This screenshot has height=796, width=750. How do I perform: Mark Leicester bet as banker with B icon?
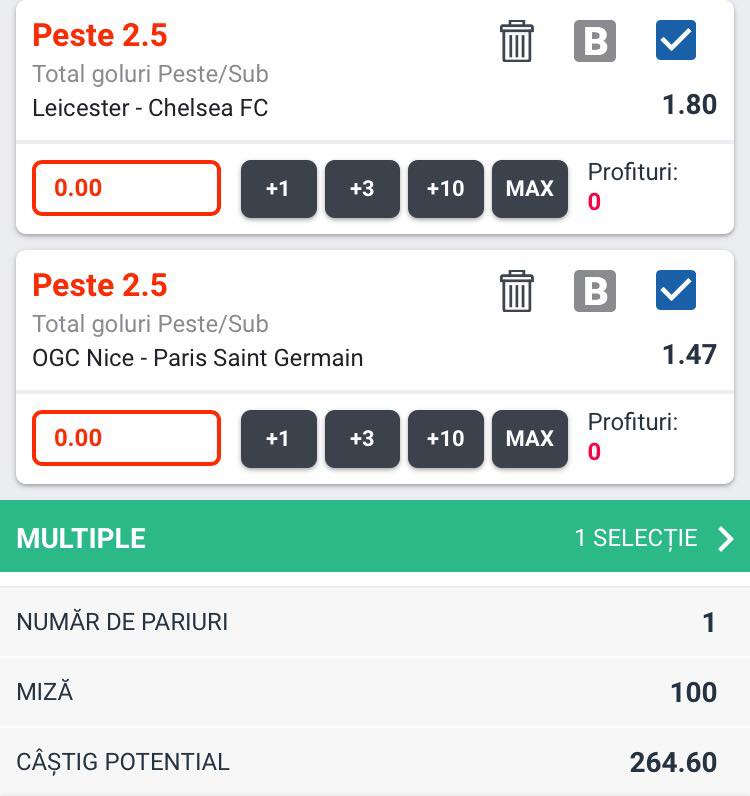coord(595,41)
